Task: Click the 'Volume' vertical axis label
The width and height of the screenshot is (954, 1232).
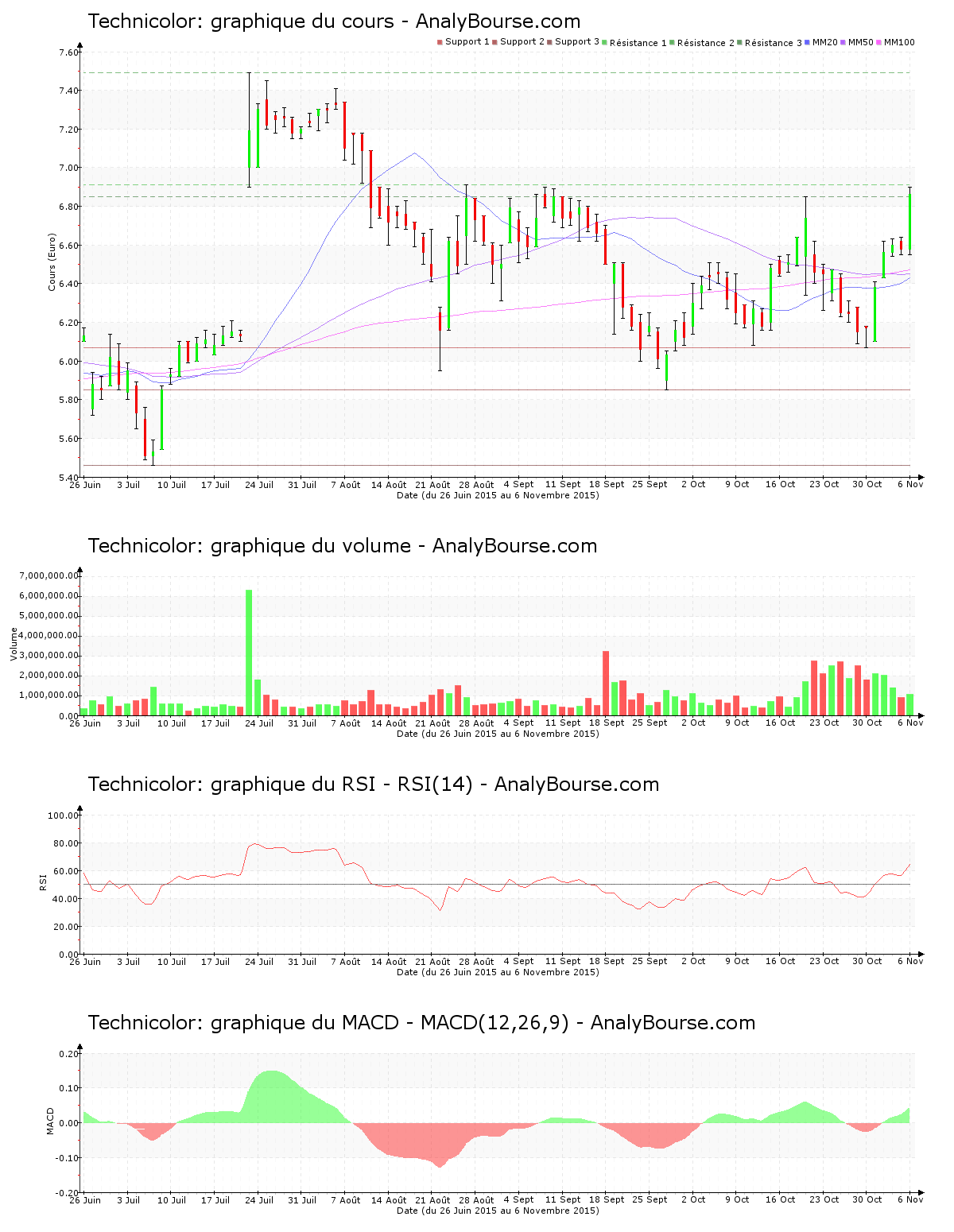Action: click(14, 644)
